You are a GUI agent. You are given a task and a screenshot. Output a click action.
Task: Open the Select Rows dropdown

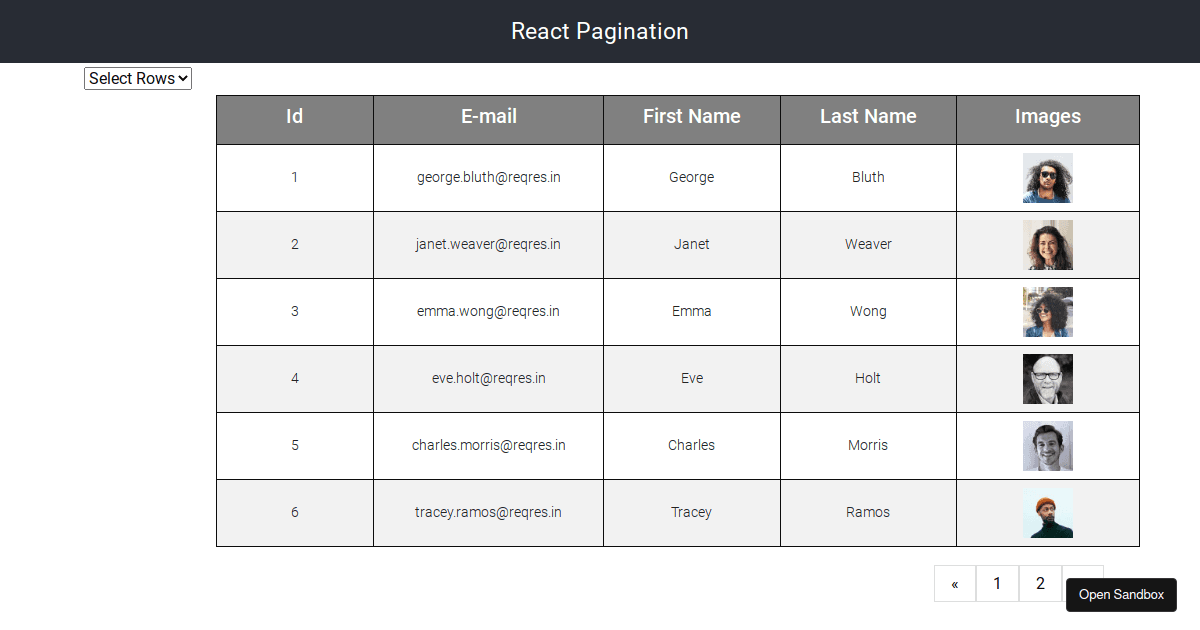[x=137, y=78]
